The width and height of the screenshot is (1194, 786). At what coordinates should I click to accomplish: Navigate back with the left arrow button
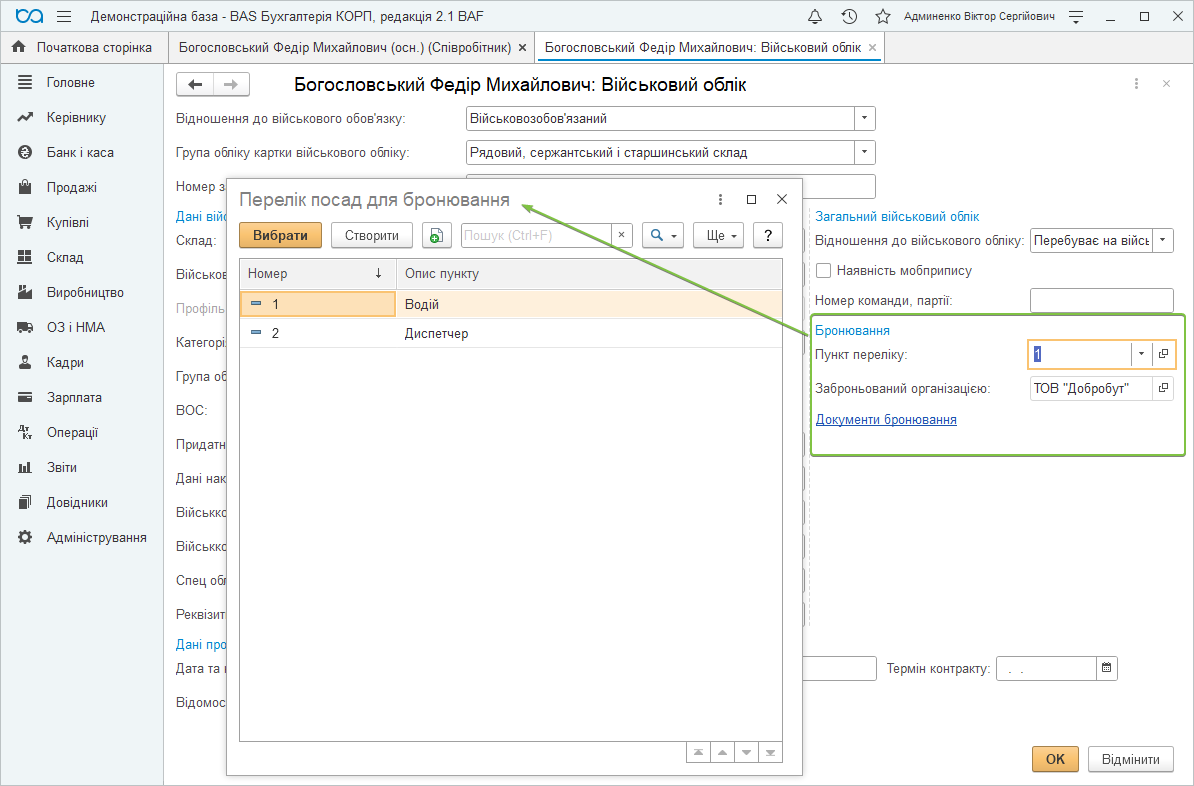195,85
